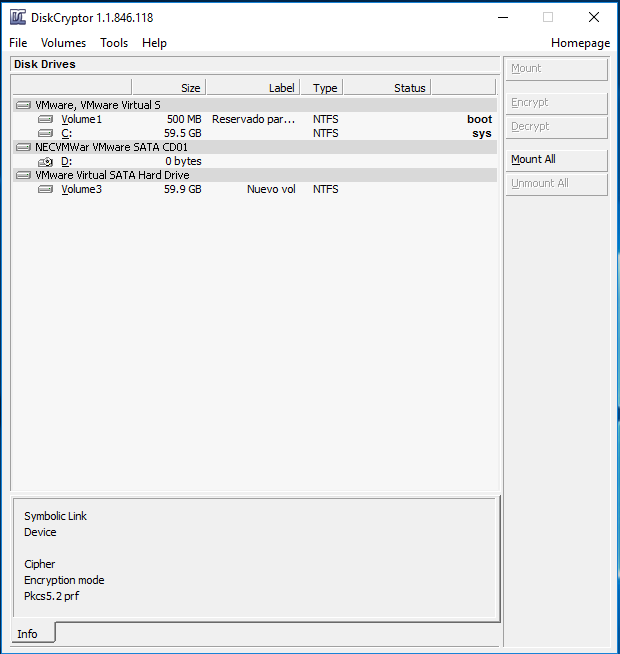Click the Cipher info label
This screenshot has width=620, height=654.
(x=40, y=564)
